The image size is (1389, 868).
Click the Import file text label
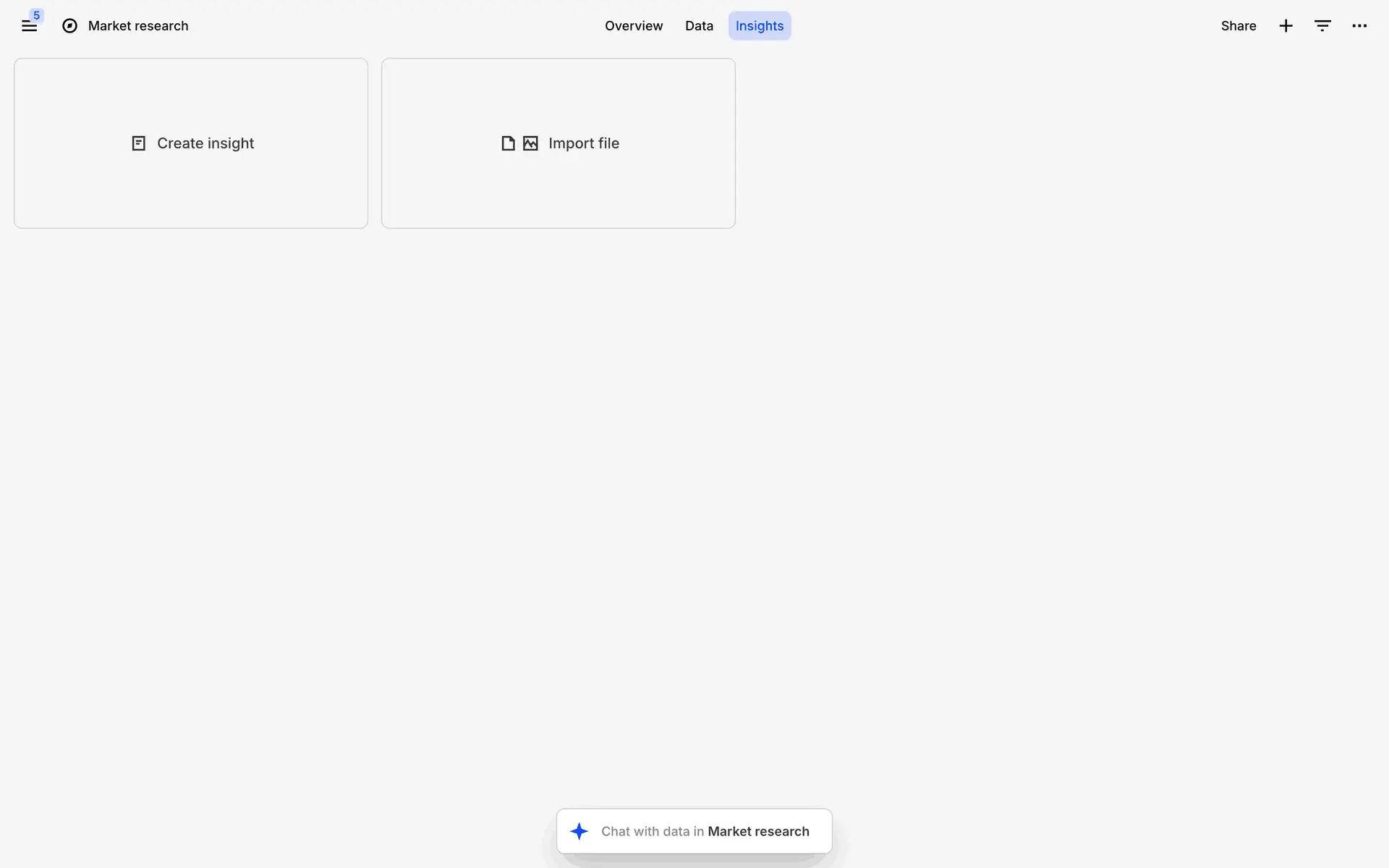[583, 143]
